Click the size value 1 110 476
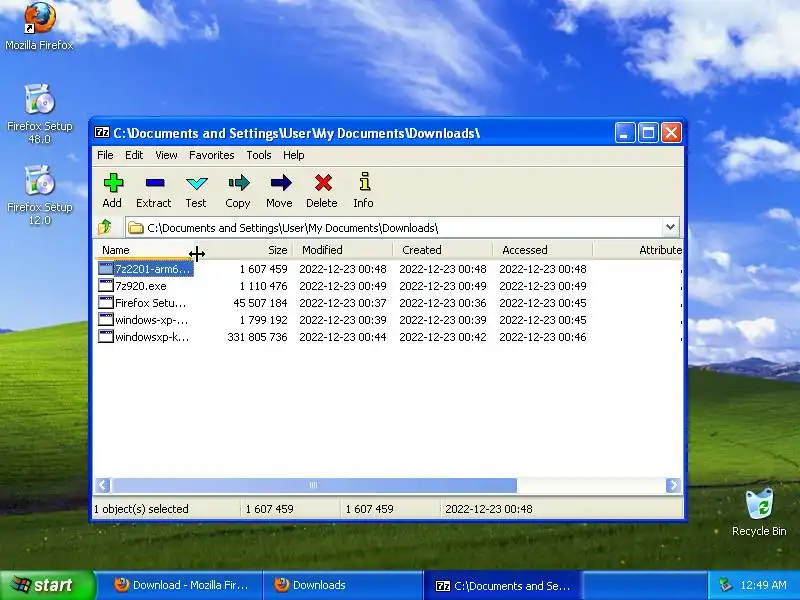The height and width of the screenshot is (600, 800). coord(263,286)
